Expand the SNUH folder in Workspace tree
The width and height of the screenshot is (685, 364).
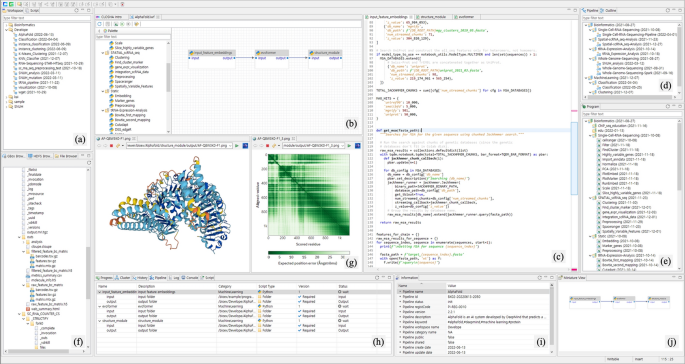click(6, 106)
